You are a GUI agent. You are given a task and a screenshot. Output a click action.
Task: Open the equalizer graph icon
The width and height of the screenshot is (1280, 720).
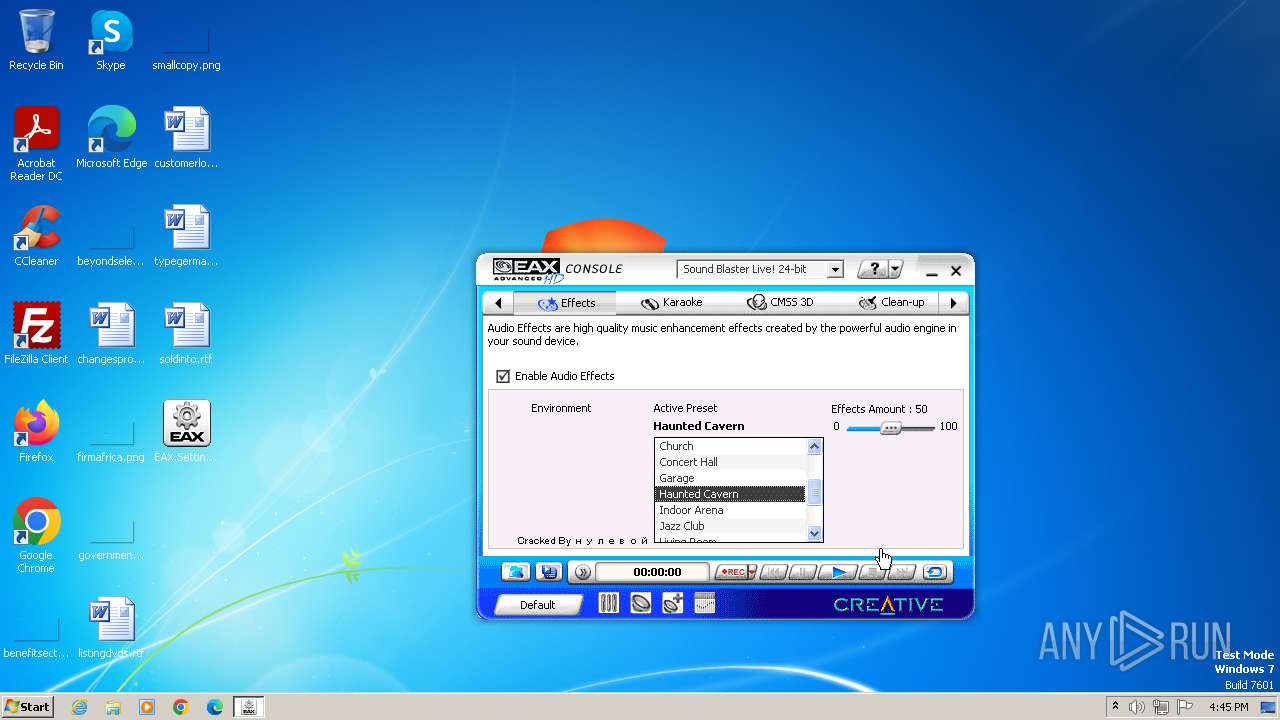[705, 603]
